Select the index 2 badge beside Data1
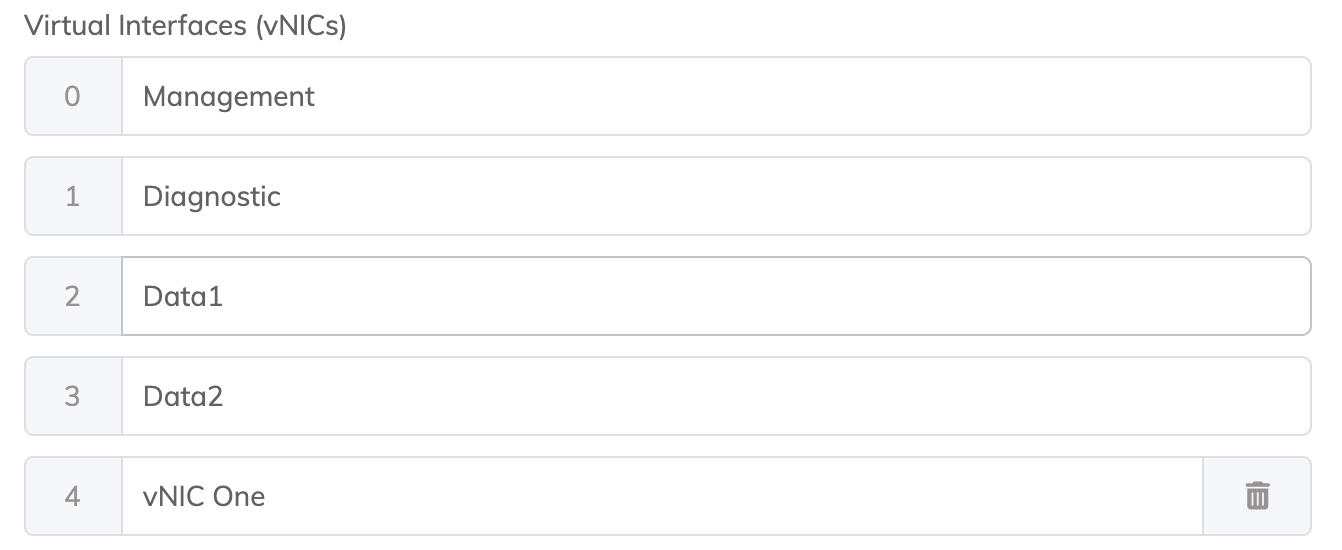 (72, 296)
